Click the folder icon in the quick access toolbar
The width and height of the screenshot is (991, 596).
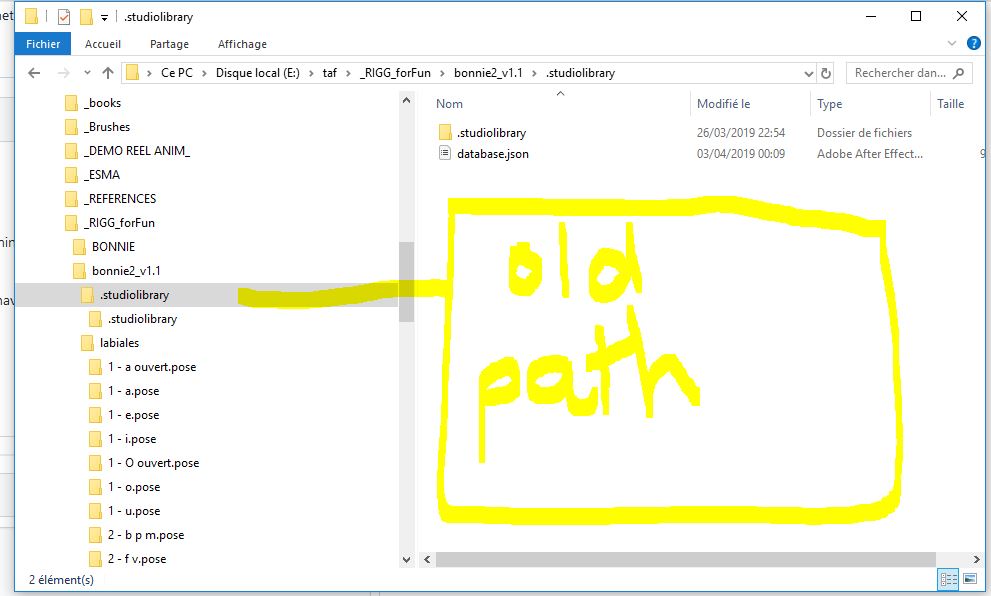click(33, 15)
